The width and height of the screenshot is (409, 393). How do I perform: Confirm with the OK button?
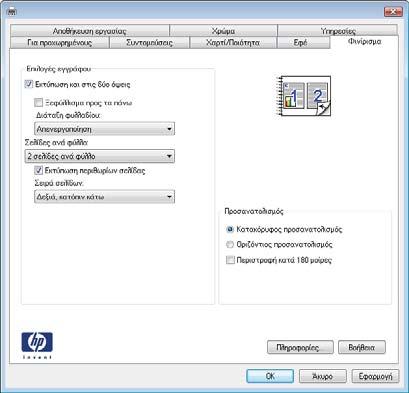click(x=270, y=376)
